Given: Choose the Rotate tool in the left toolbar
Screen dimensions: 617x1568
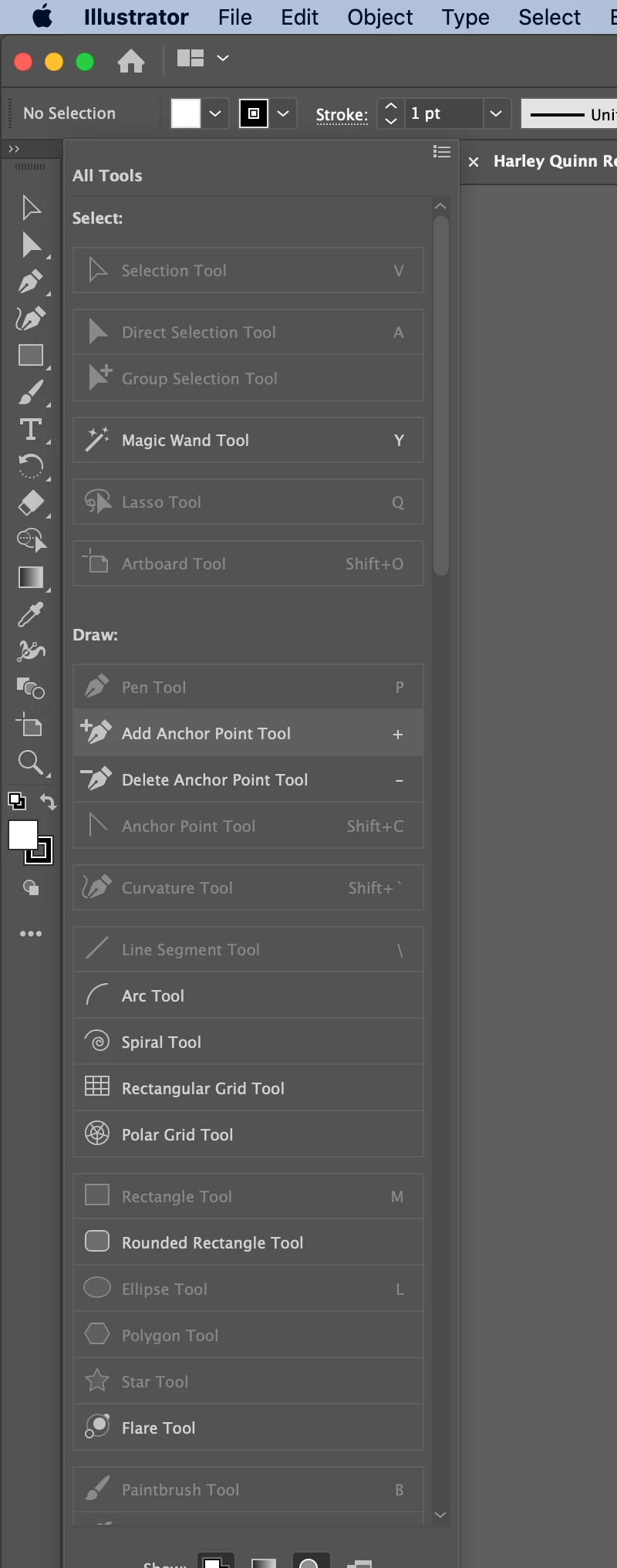Looking at the screenshot, I should coord(31,466).
